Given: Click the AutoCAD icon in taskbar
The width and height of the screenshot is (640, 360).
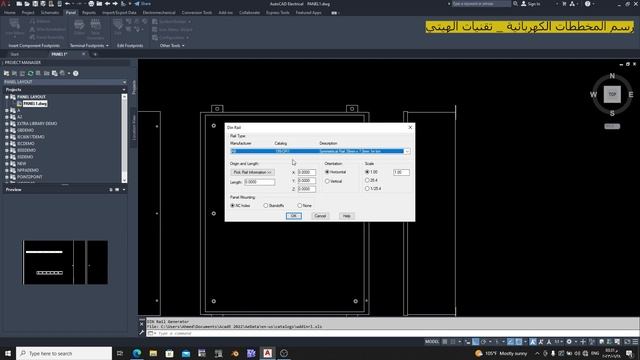Looking at the screenshot, I should pyautogui.click(x=267, y=353).
